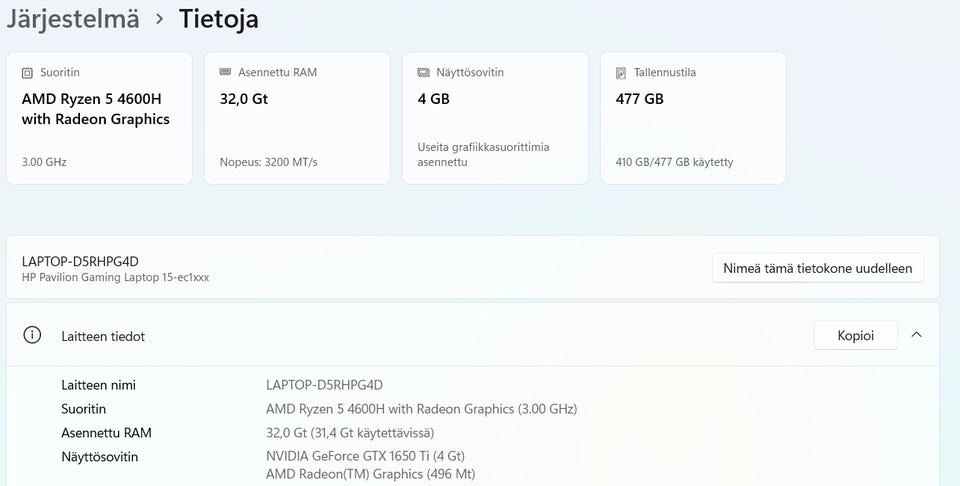The image size is (960, 486).
Task: Open the AMD Ryzen 5 4600H card
Action: [99, 118]
